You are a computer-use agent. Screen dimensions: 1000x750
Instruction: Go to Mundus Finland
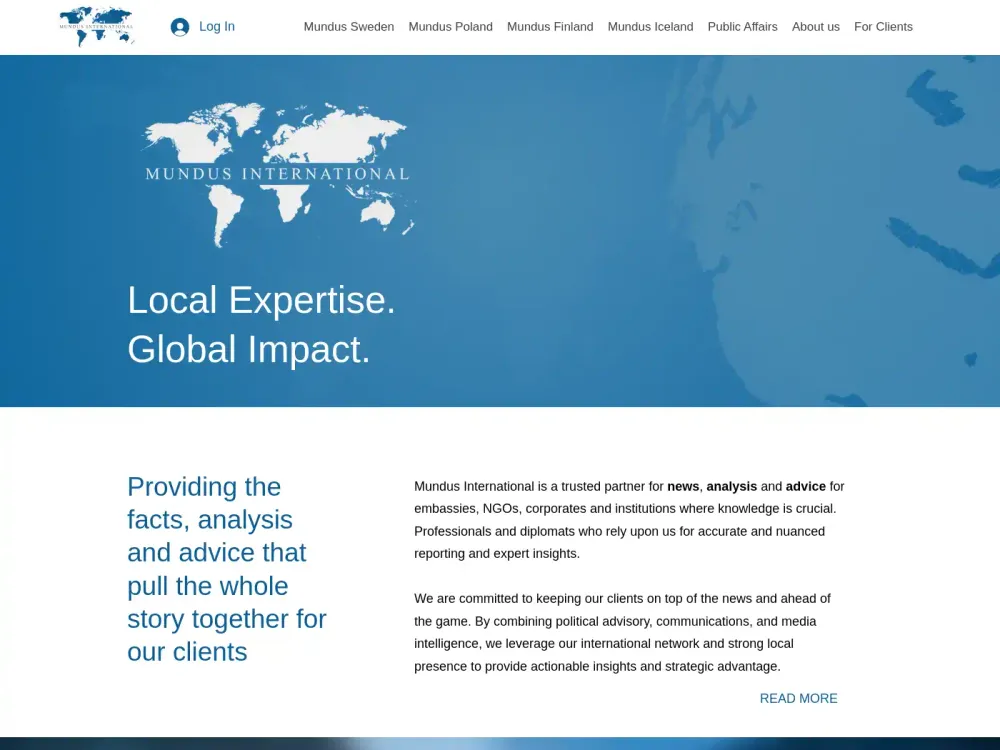tap(549, 27)
